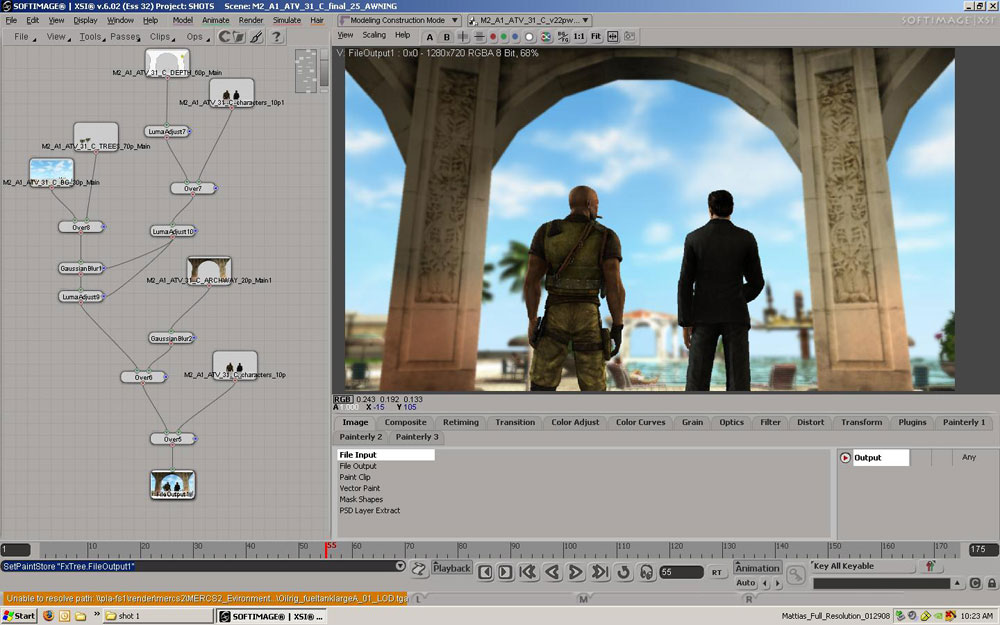Image resolution: width=1000 pixels, height=625 pixels.
Task: Show image A in the viewer
Action: (430, 37)
